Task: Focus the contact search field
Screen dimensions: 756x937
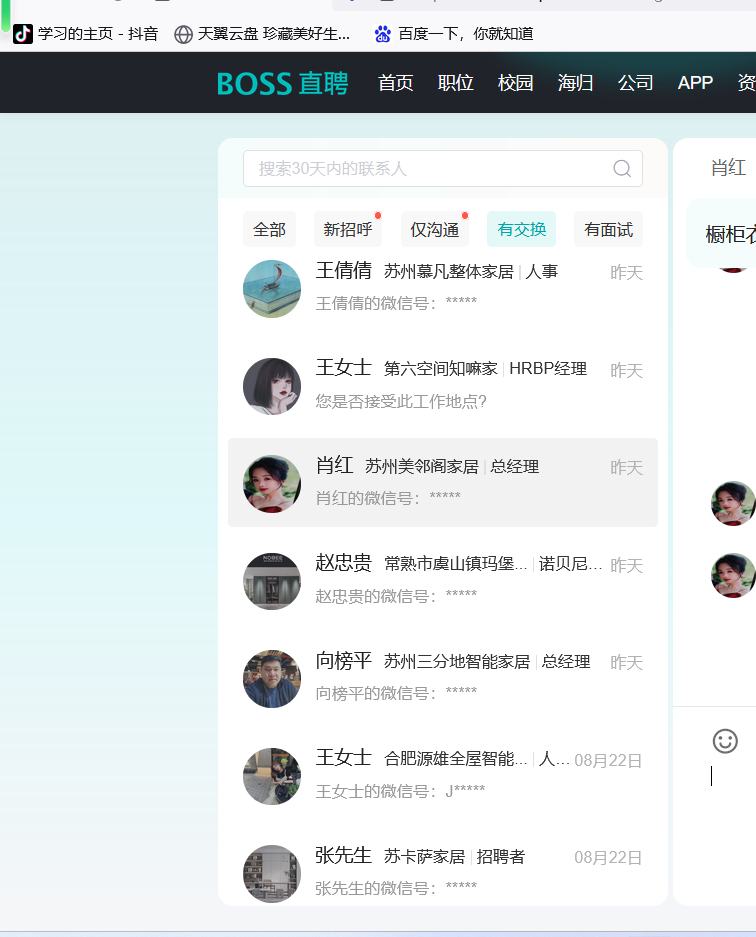Action: coord(443,169)
